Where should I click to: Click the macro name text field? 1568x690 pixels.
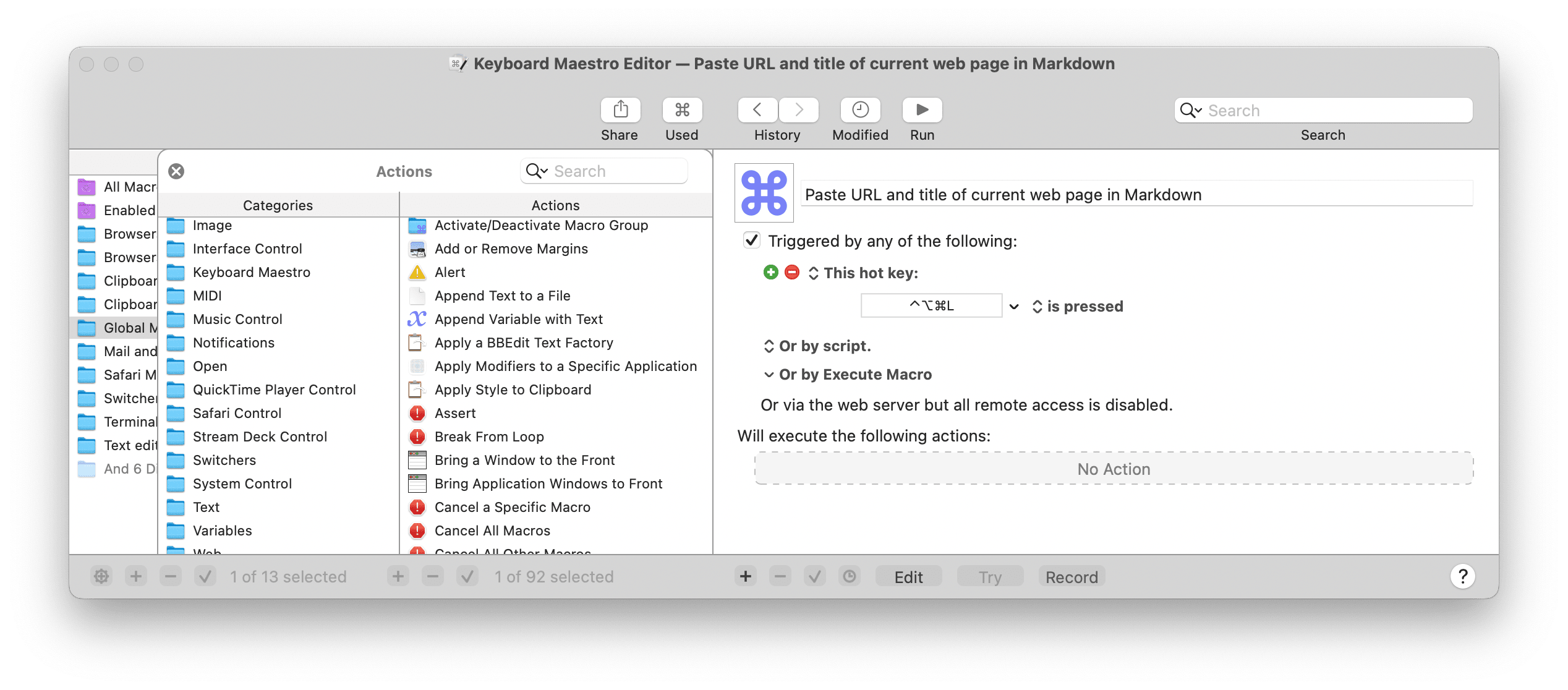click(1136, 194)
